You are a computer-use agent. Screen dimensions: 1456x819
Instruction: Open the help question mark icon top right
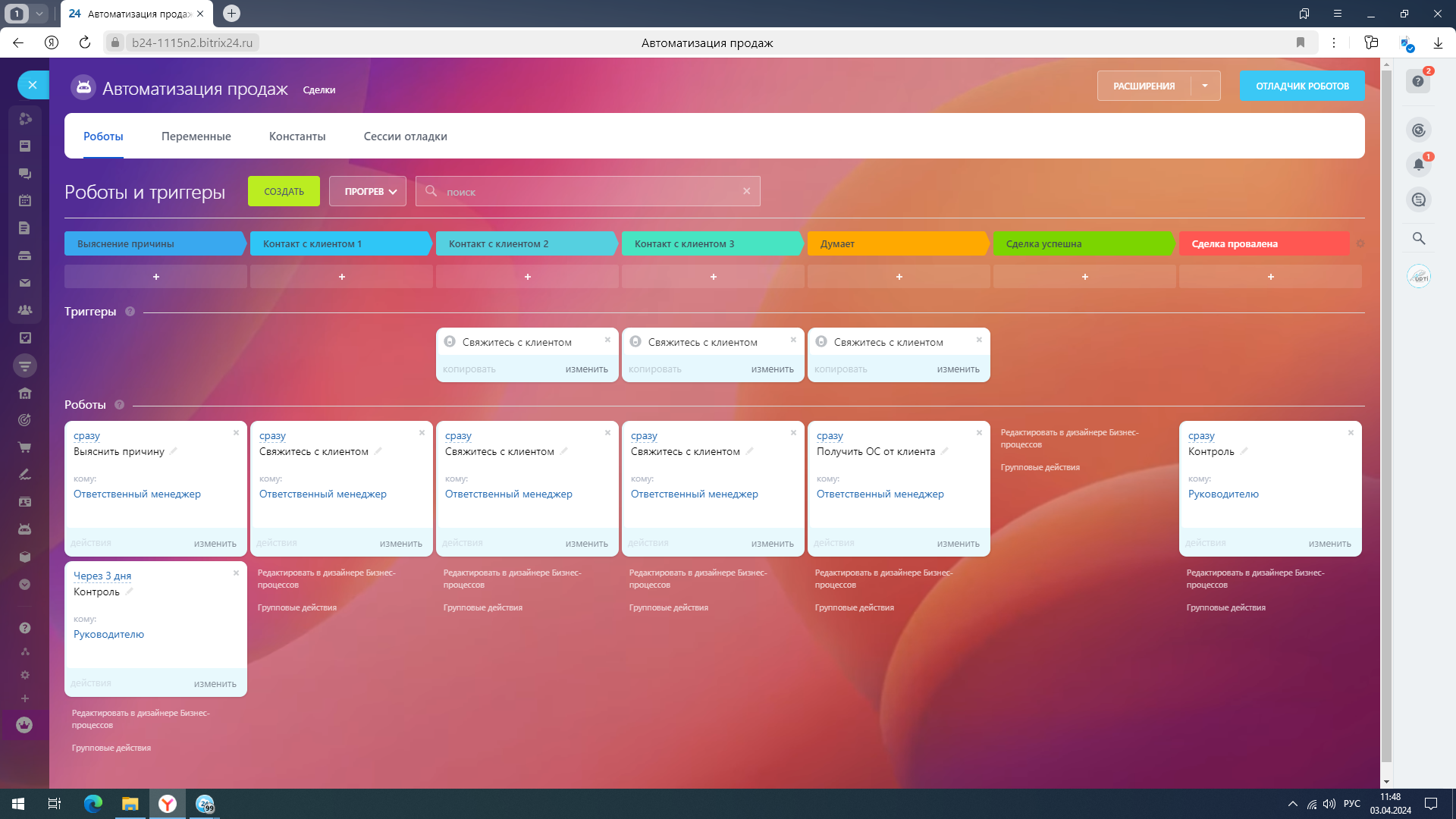pyautogui.click(x=1418, y=81)
